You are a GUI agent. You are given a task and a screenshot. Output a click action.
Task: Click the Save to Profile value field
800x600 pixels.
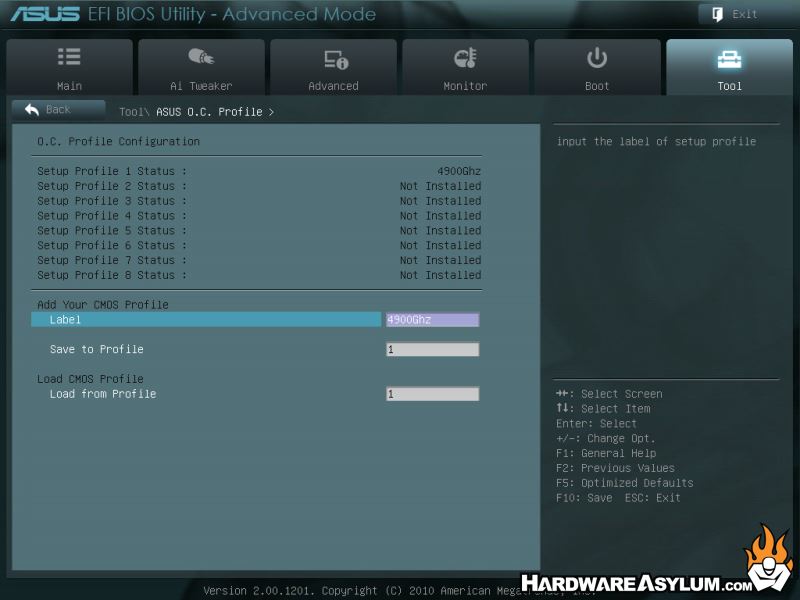pos(433,349)
